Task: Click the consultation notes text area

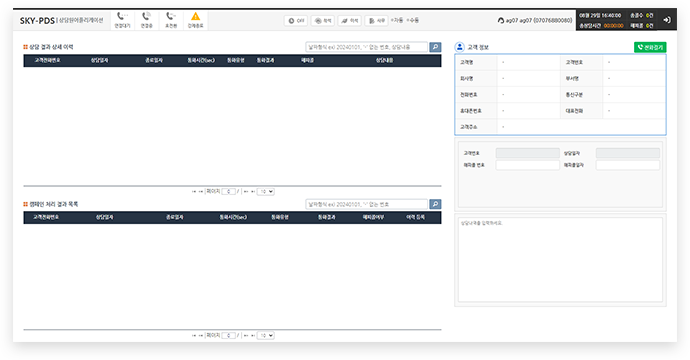Action: (560, 260)
